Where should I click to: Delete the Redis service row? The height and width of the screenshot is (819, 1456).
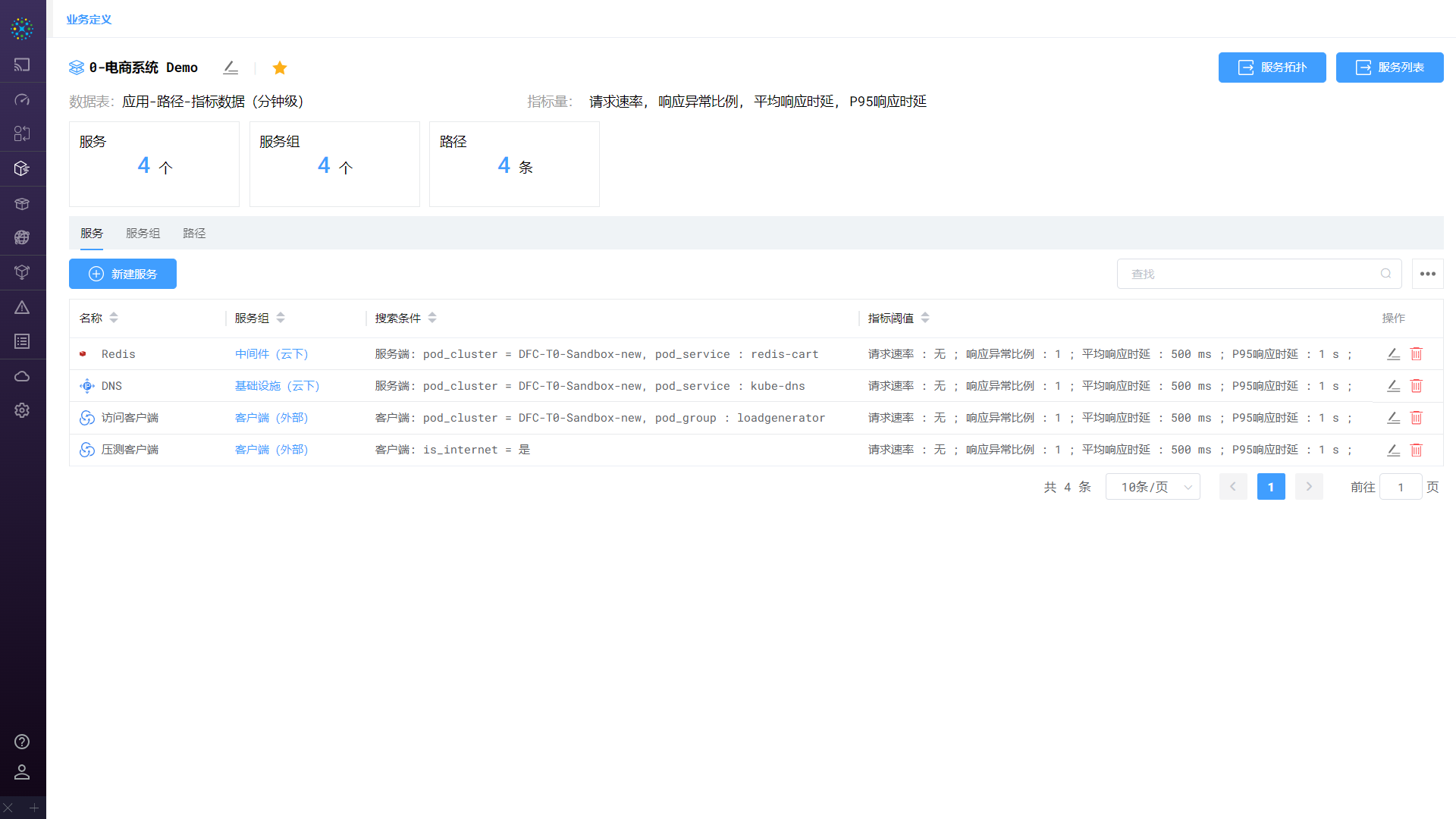pos(1416,354)
